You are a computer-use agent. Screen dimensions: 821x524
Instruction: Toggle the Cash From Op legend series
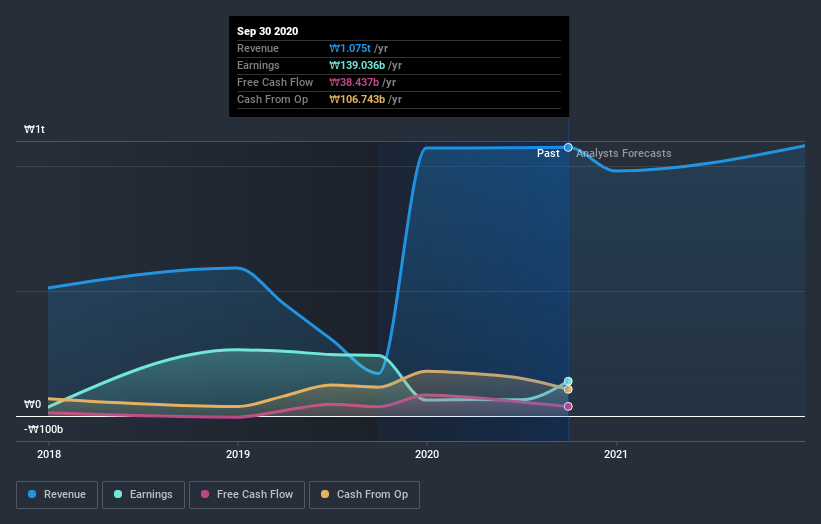point(364,495)
